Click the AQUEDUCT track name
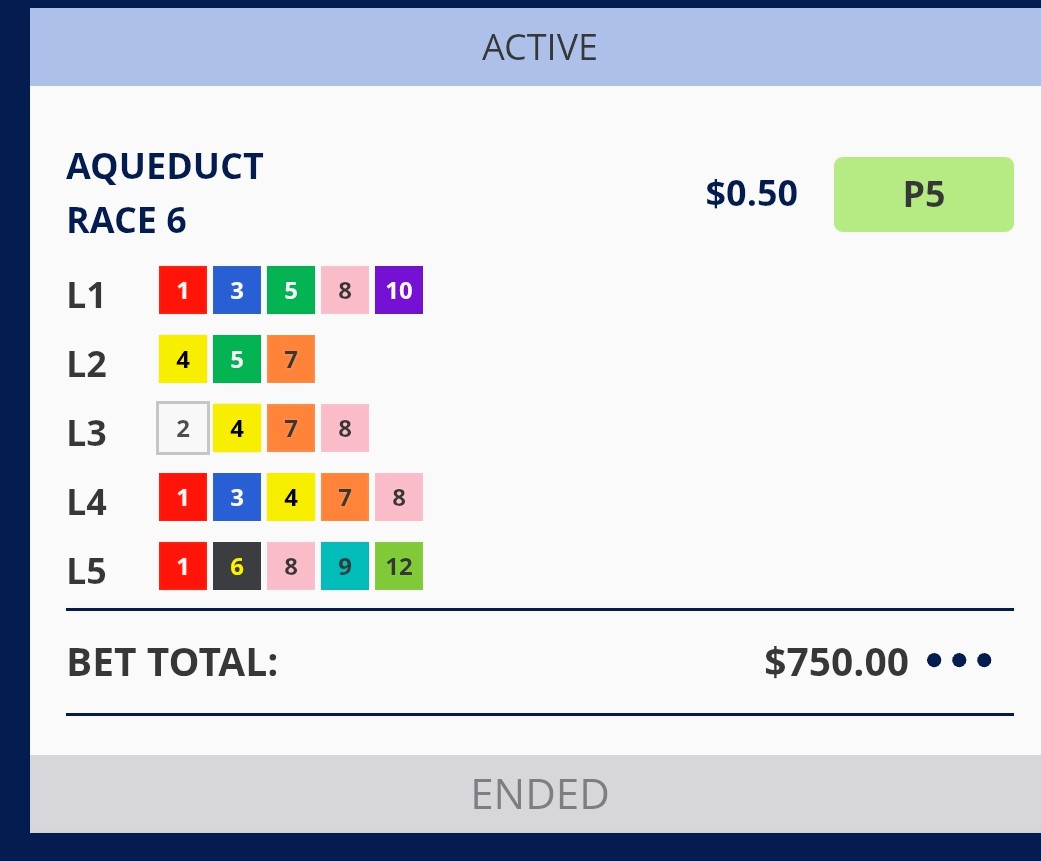This screenshot has height=861, width=1041. [165, 167]
